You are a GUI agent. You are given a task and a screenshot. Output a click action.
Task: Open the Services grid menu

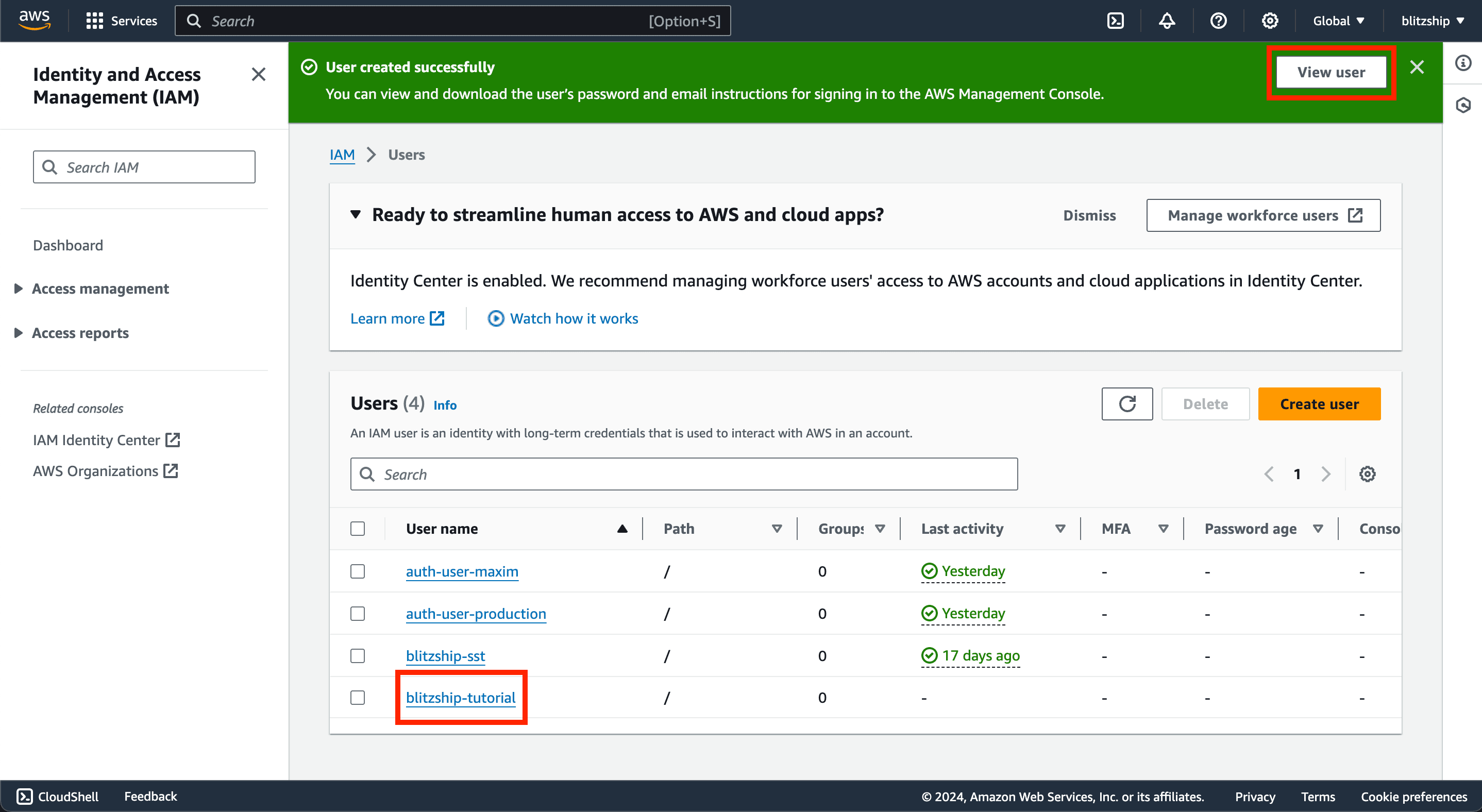click(122, 21)
